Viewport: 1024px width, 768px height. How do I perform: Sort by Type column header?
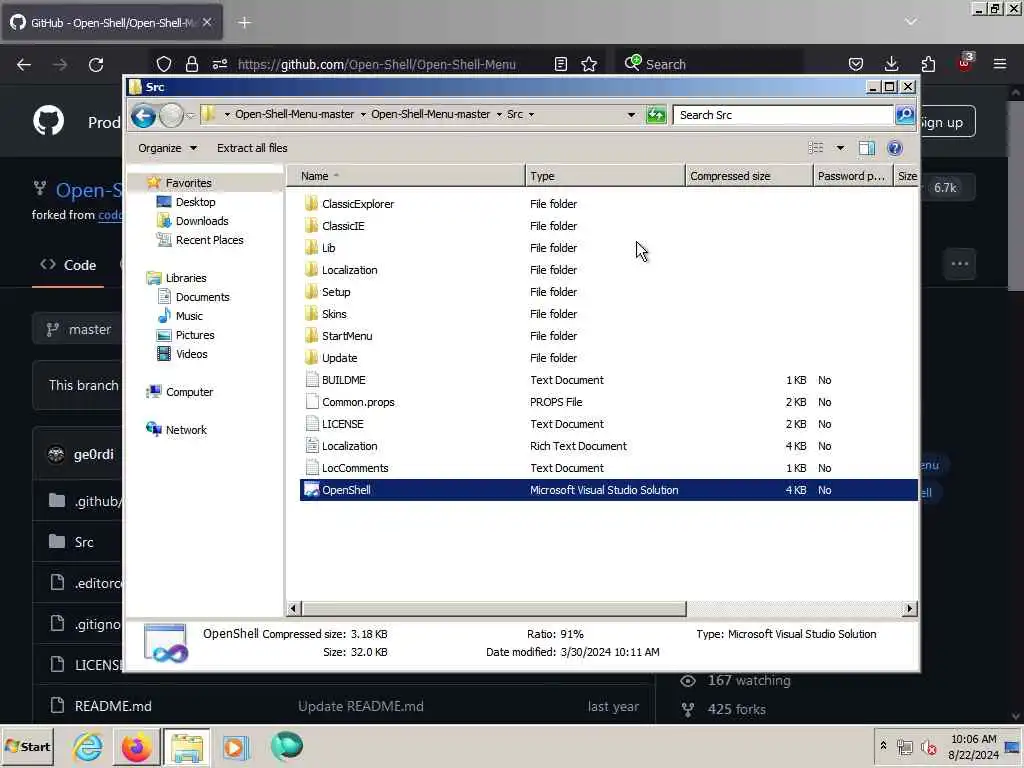(x=605, y=176)
